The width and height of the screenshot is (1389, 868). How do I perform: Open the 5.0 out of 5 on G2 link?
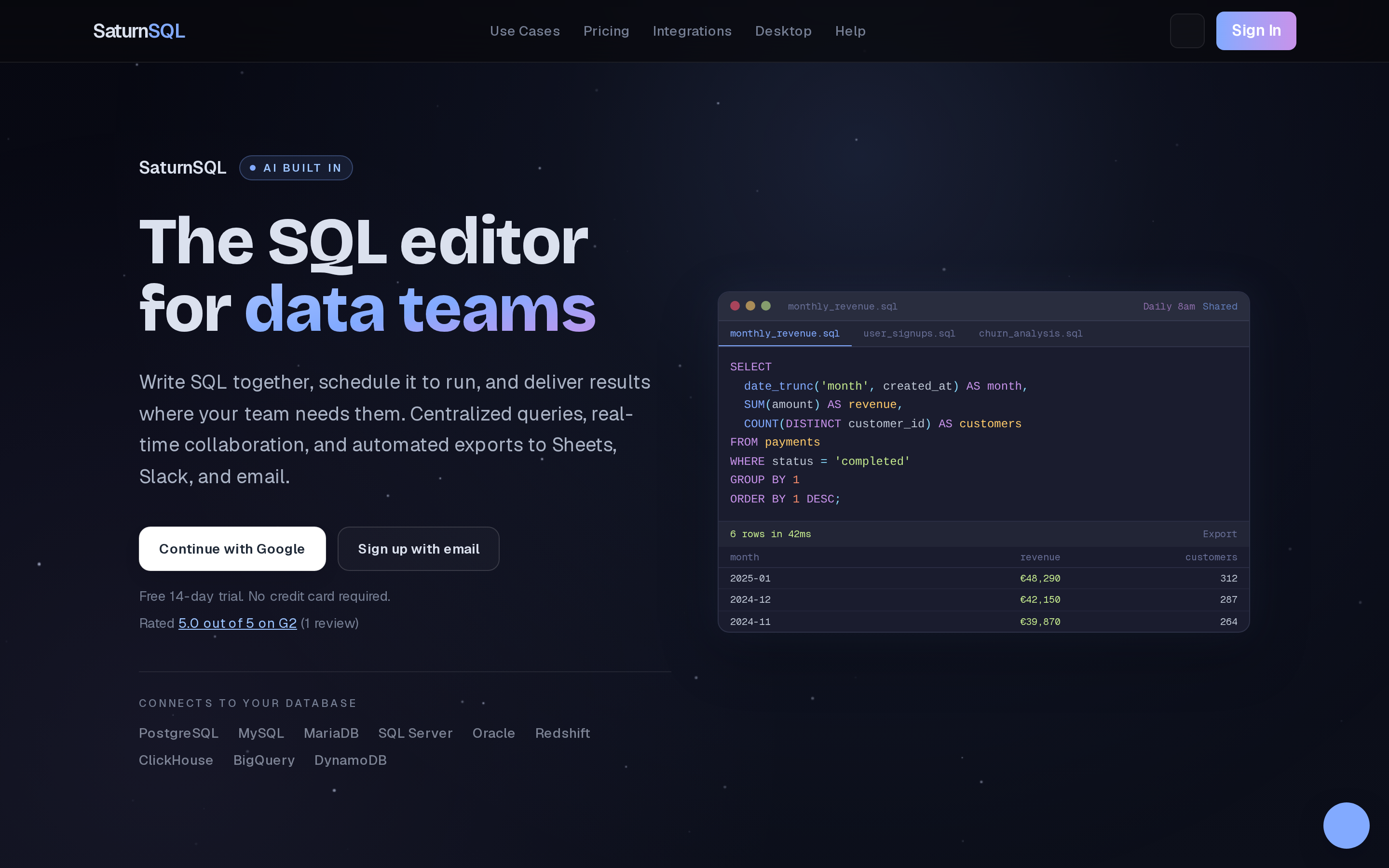[x=237, y=624]
